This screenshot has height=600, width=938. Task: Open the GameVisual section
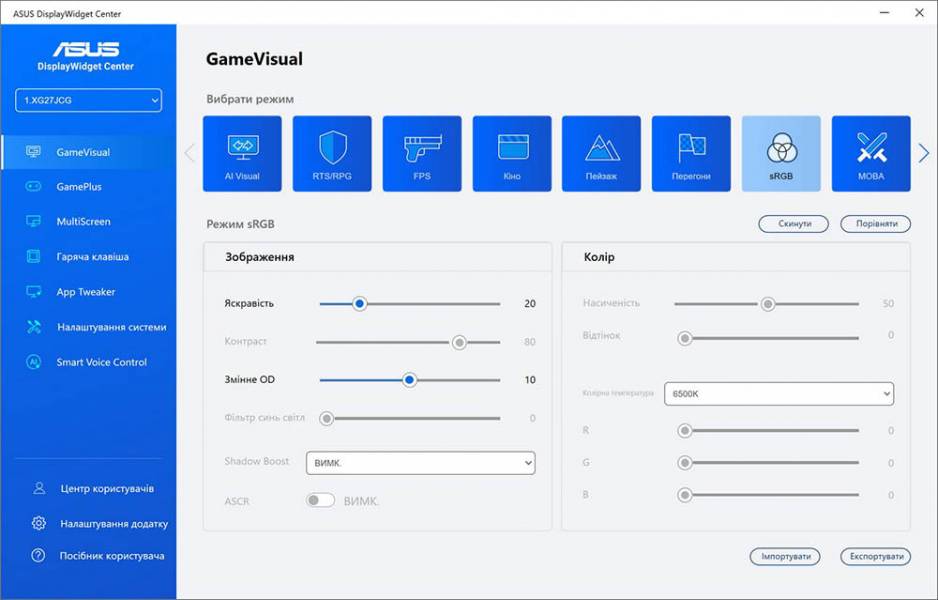[x=89, y=152]
